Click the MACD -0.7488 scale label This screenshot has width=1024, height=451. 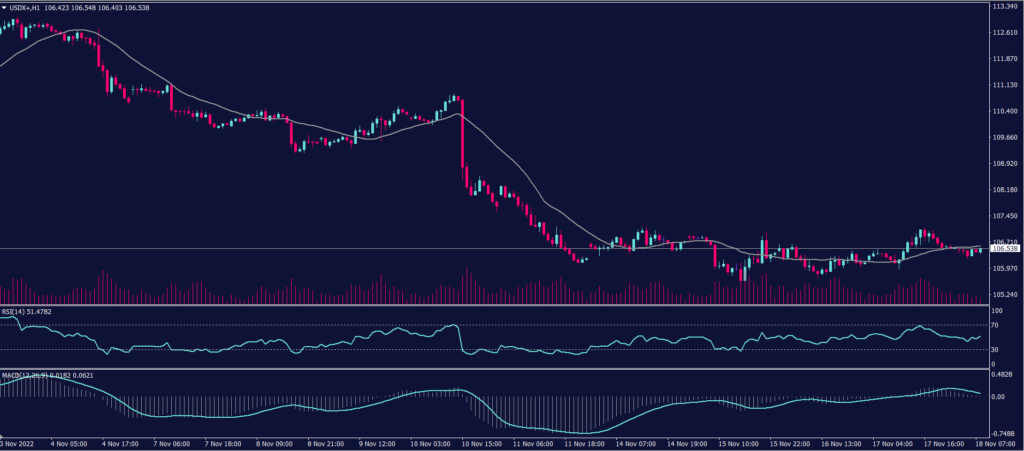pos(1002,433)
